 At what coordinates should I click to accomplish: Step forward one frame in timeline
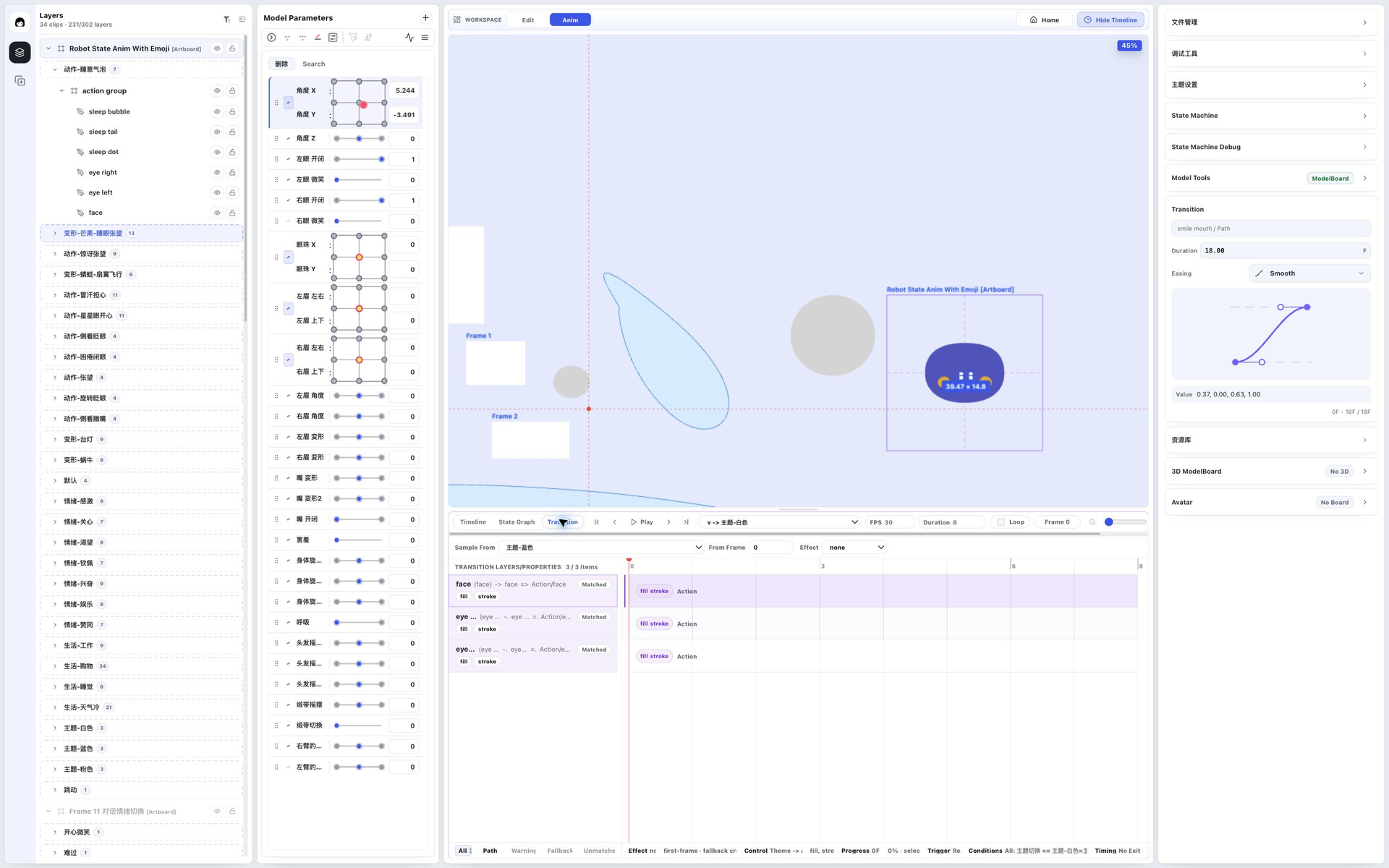coord(668,522)
